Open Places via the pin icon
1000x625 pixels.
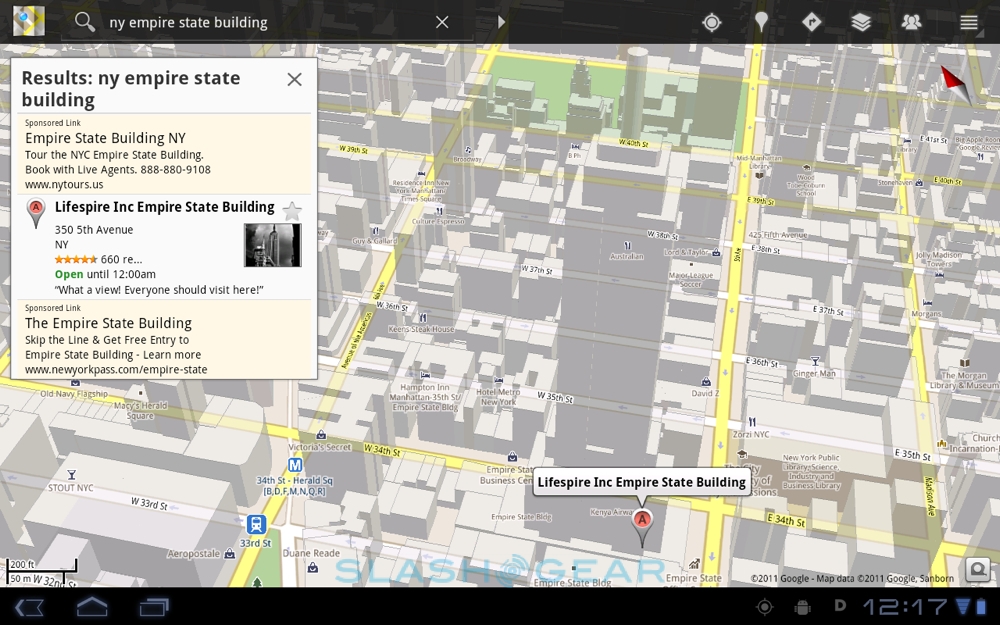[761, 22]
